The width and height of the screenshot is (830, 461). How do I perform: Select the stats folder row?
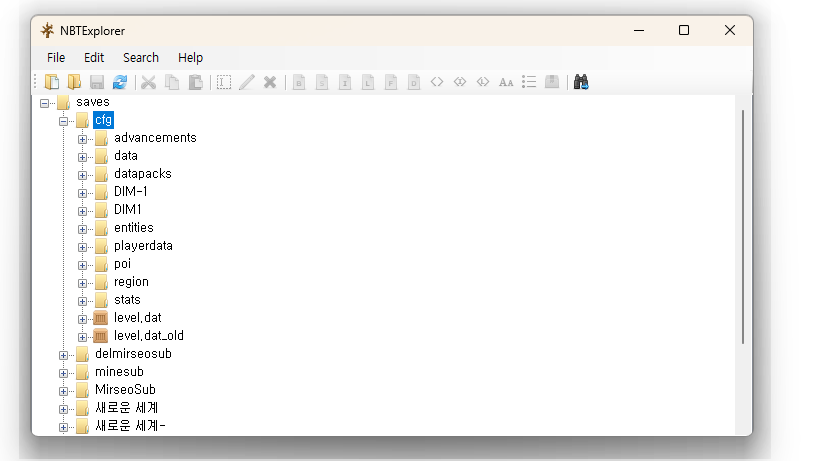[x=127, y=300]
